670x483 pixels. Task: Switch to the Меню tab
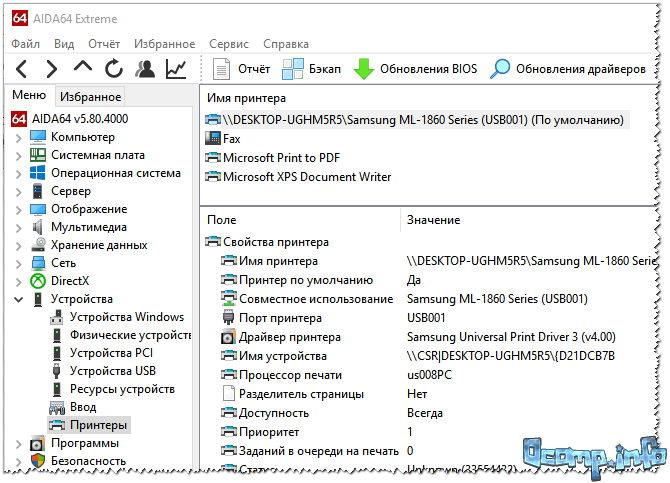coord(29,95)
